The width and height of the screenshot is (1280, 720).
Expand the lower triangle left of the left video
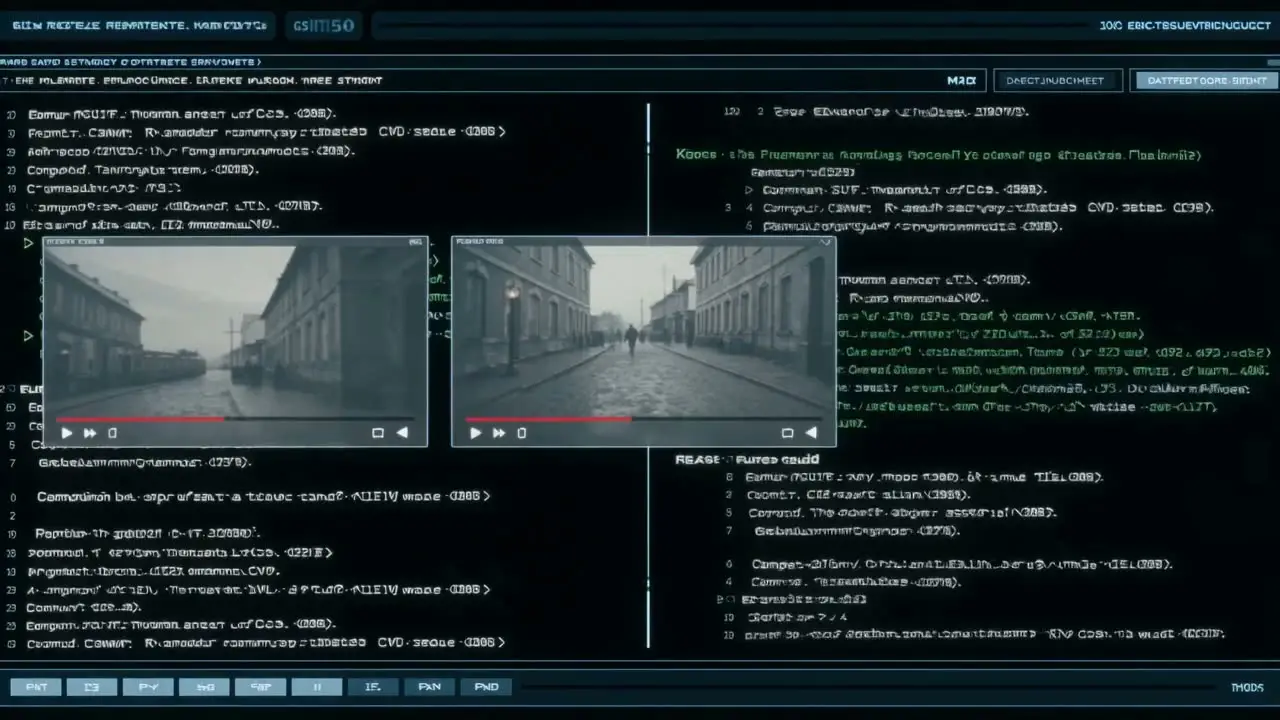(x=28, y=336)
